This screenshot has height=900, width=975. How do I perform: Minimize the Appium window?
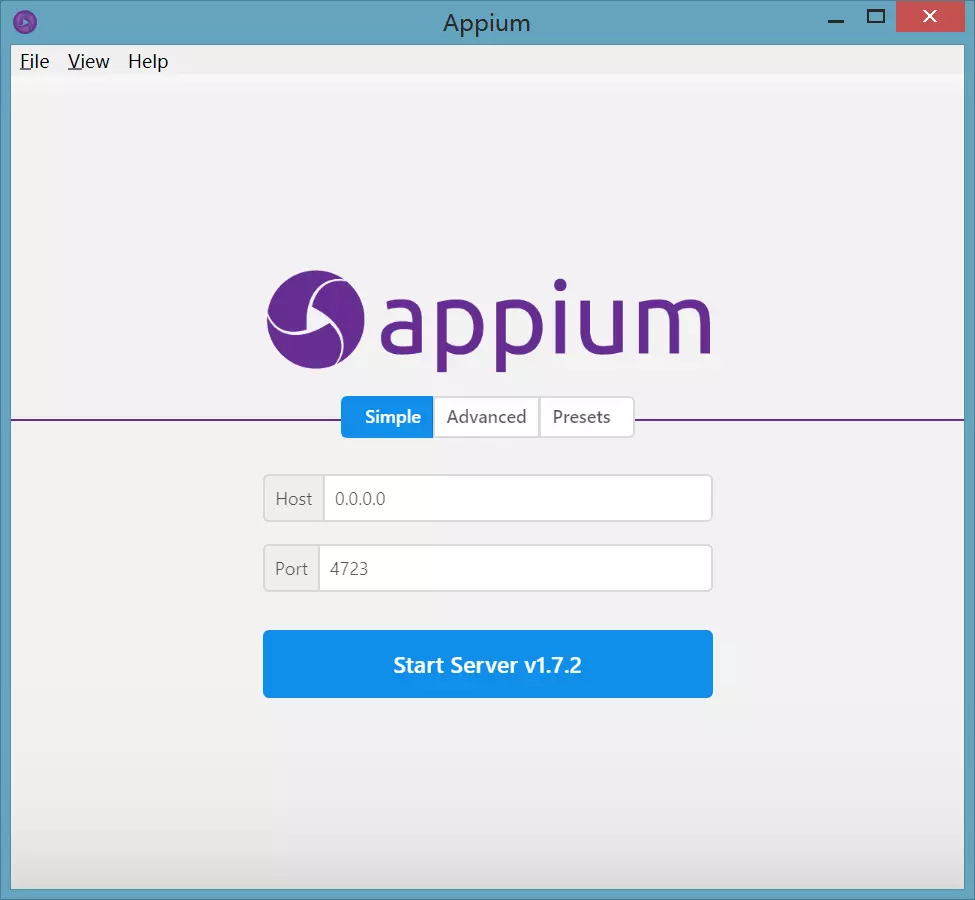click(836, 21)
